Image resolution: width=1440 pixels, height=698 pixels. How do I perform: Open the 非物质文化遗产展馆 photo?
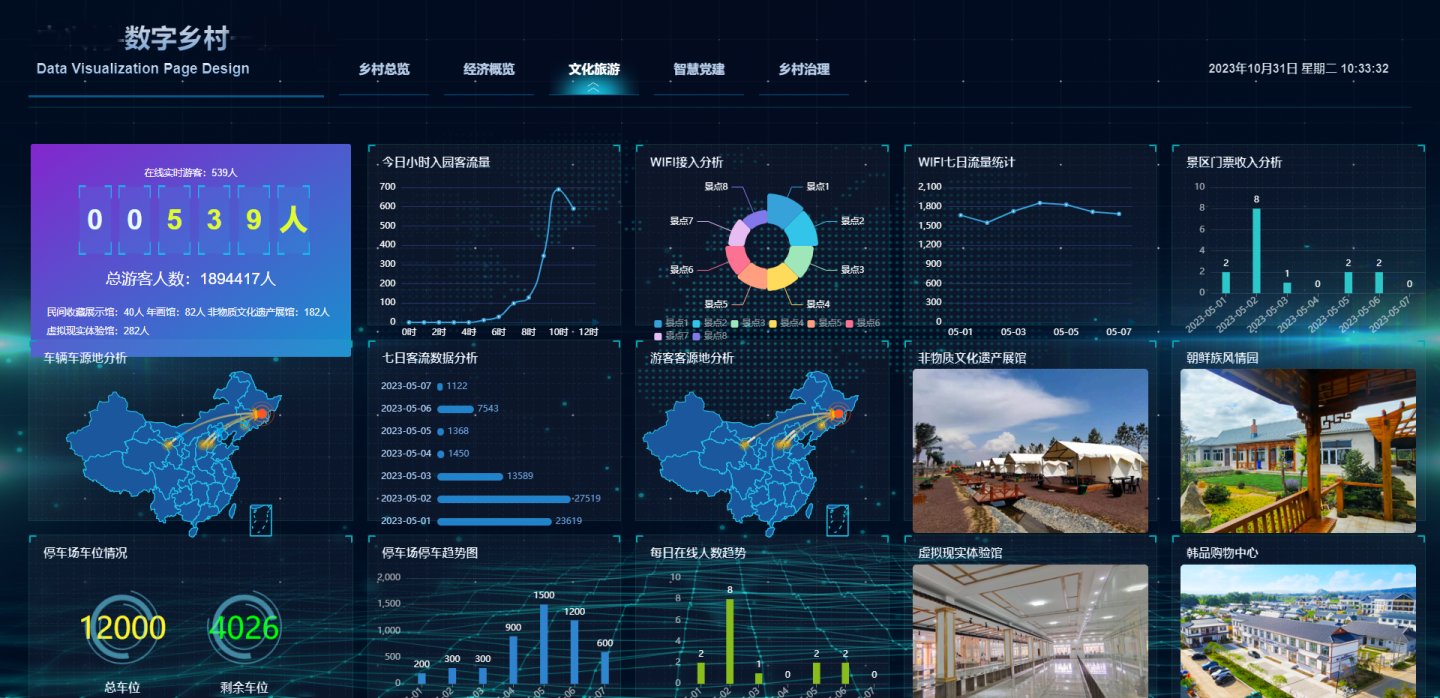[1030, 450]
